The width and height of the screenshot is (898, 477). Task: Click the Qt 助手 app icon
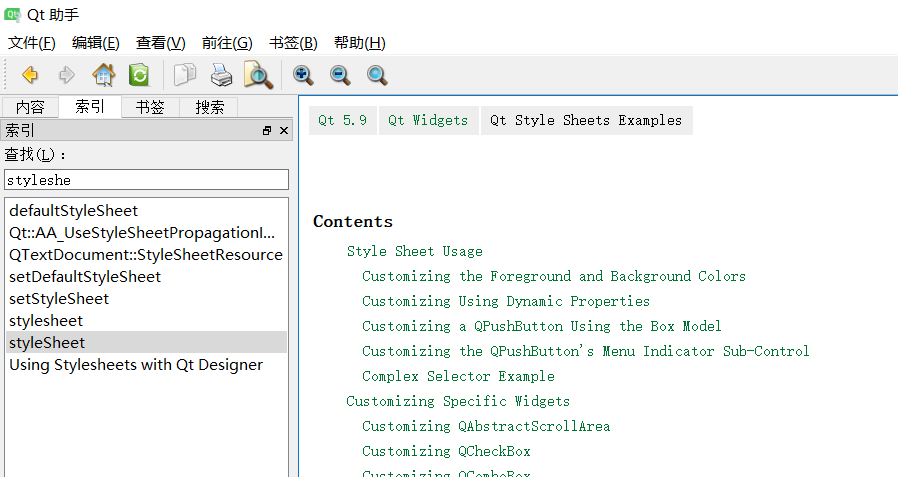tap(13, 14)
